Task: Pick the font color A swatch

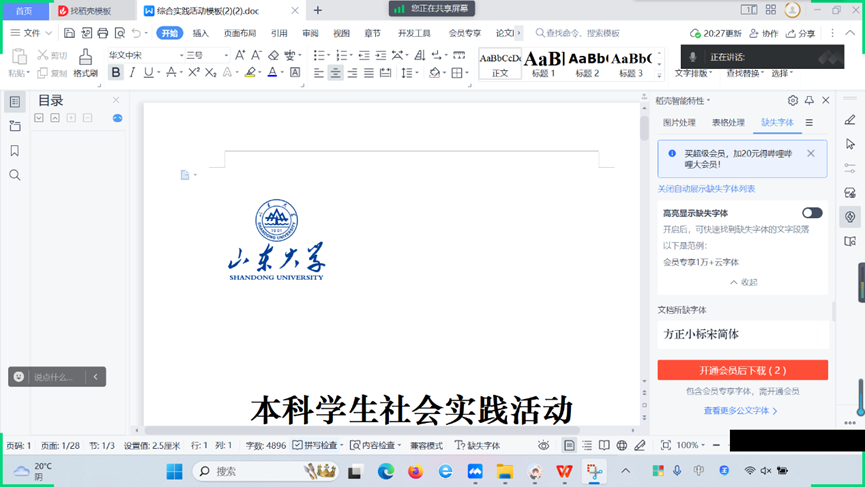Action: click(x=272, y=72)
